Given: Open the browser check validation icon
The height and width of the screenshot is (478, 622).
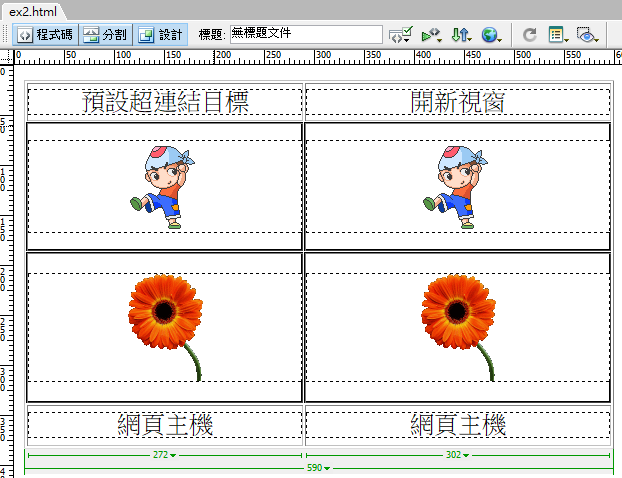Looking at the screenshot, I should pyautogui.click(x=401, y=35).
